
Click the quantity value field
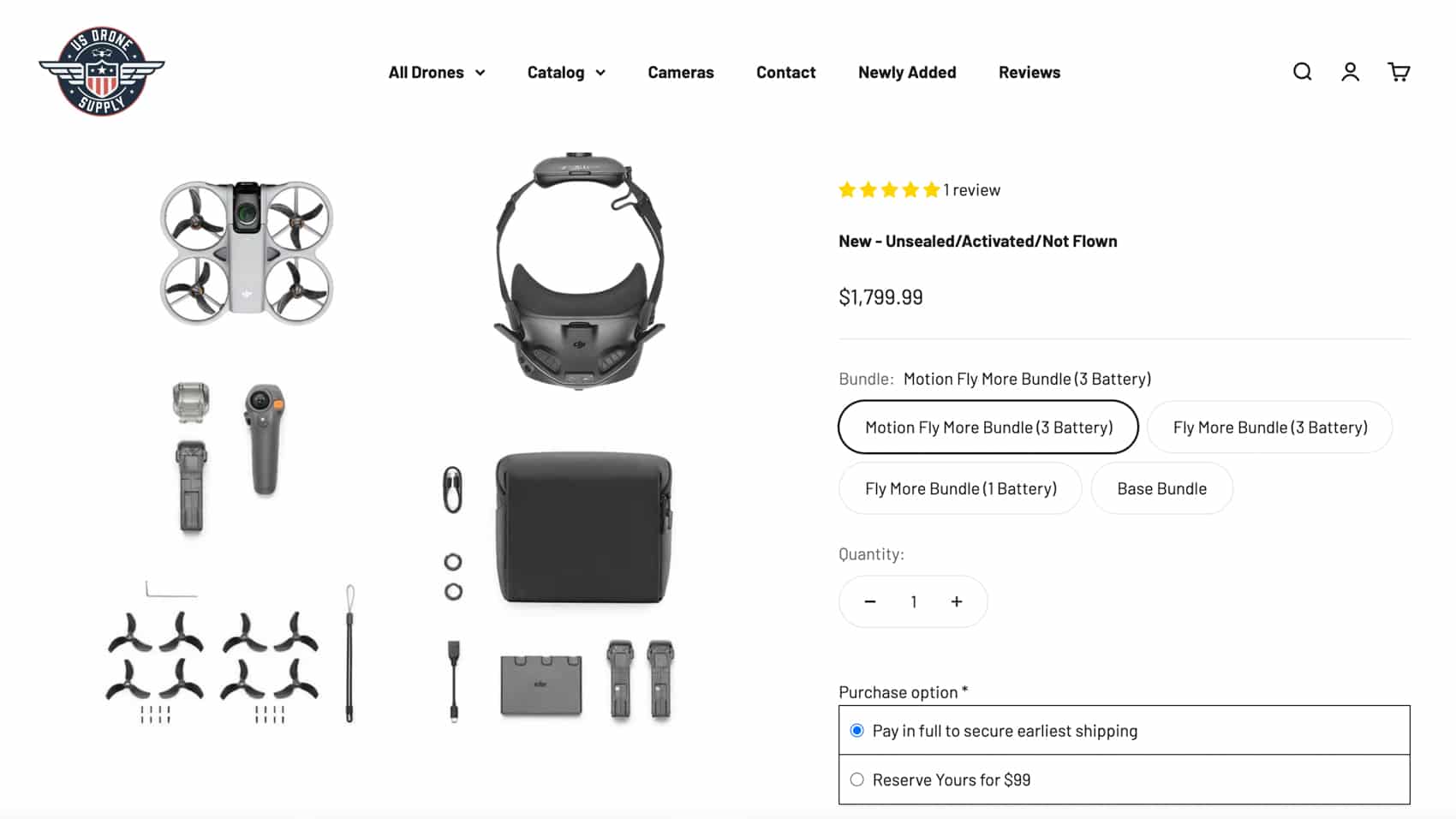[913, 601]
